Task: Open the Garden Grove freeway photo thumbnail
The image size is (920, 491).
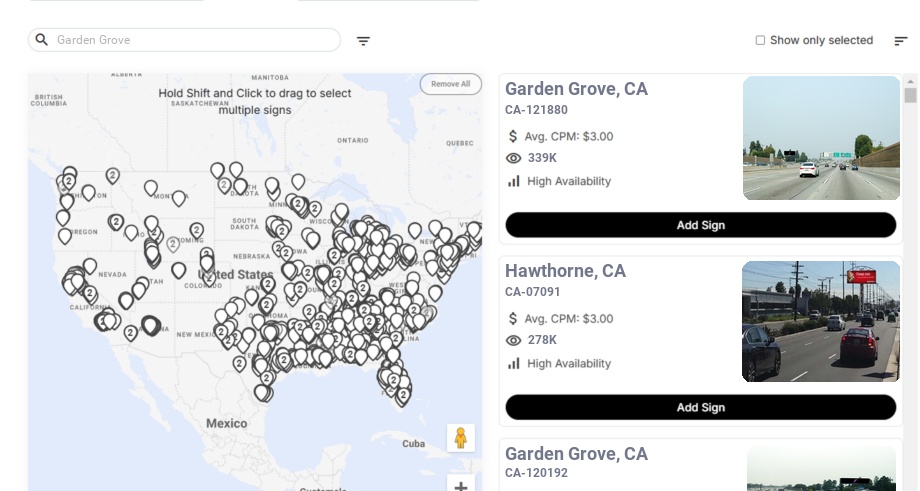Action: point(821,138)
